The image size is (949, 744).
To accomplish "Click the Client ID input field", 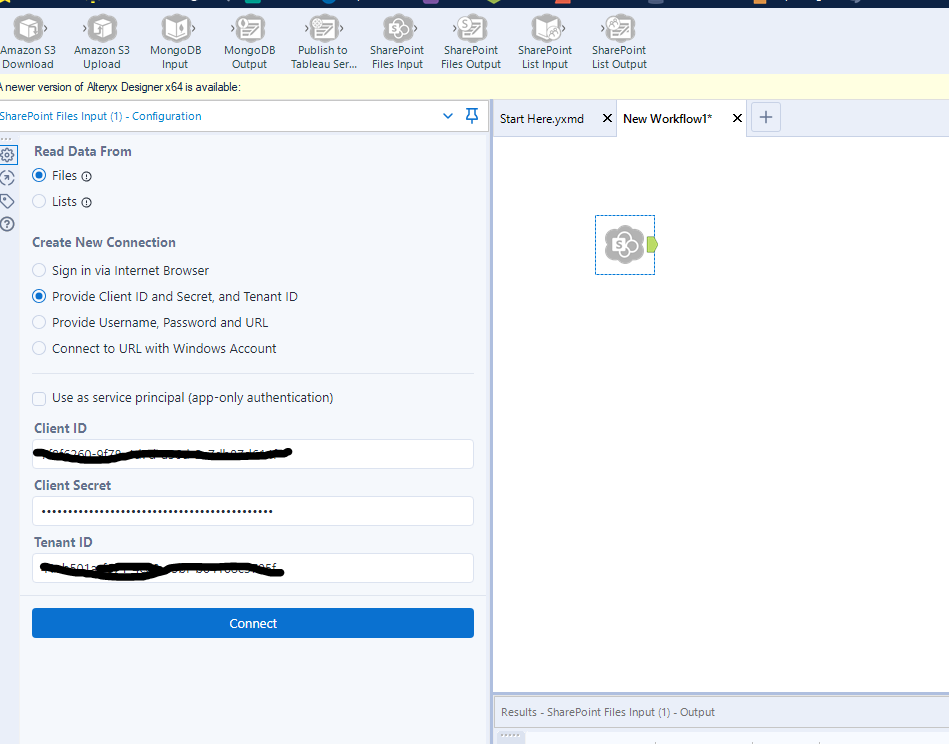I will tap(253, 454).
